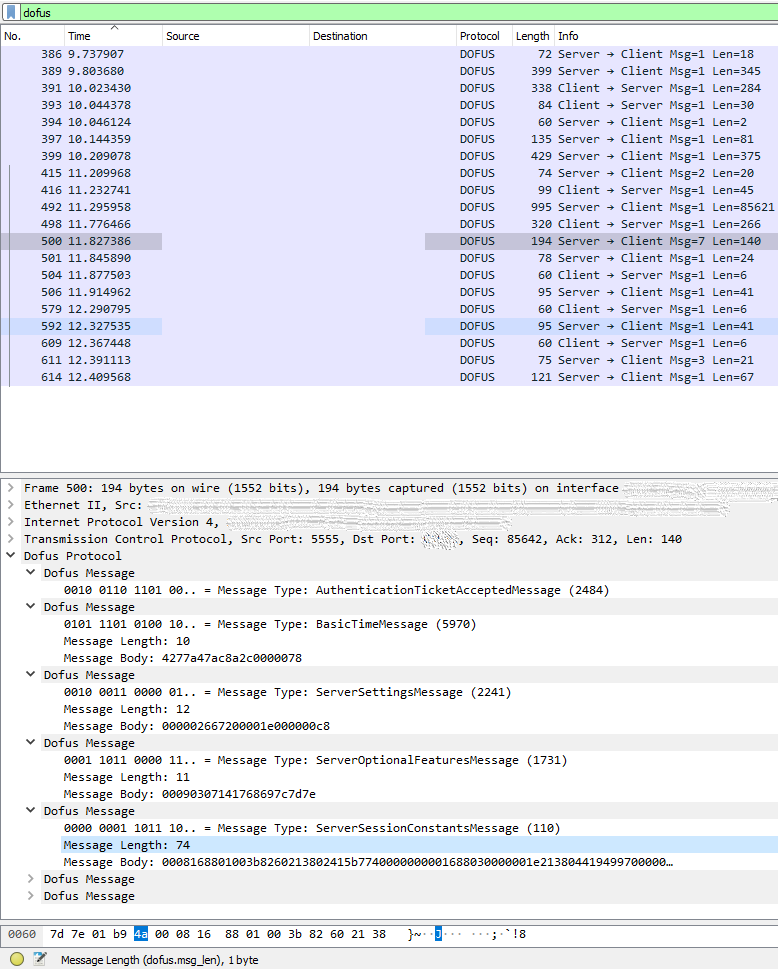Expand Internet Protocol Version 4 node
778x969 pixels.
click(x=11, y=522)
